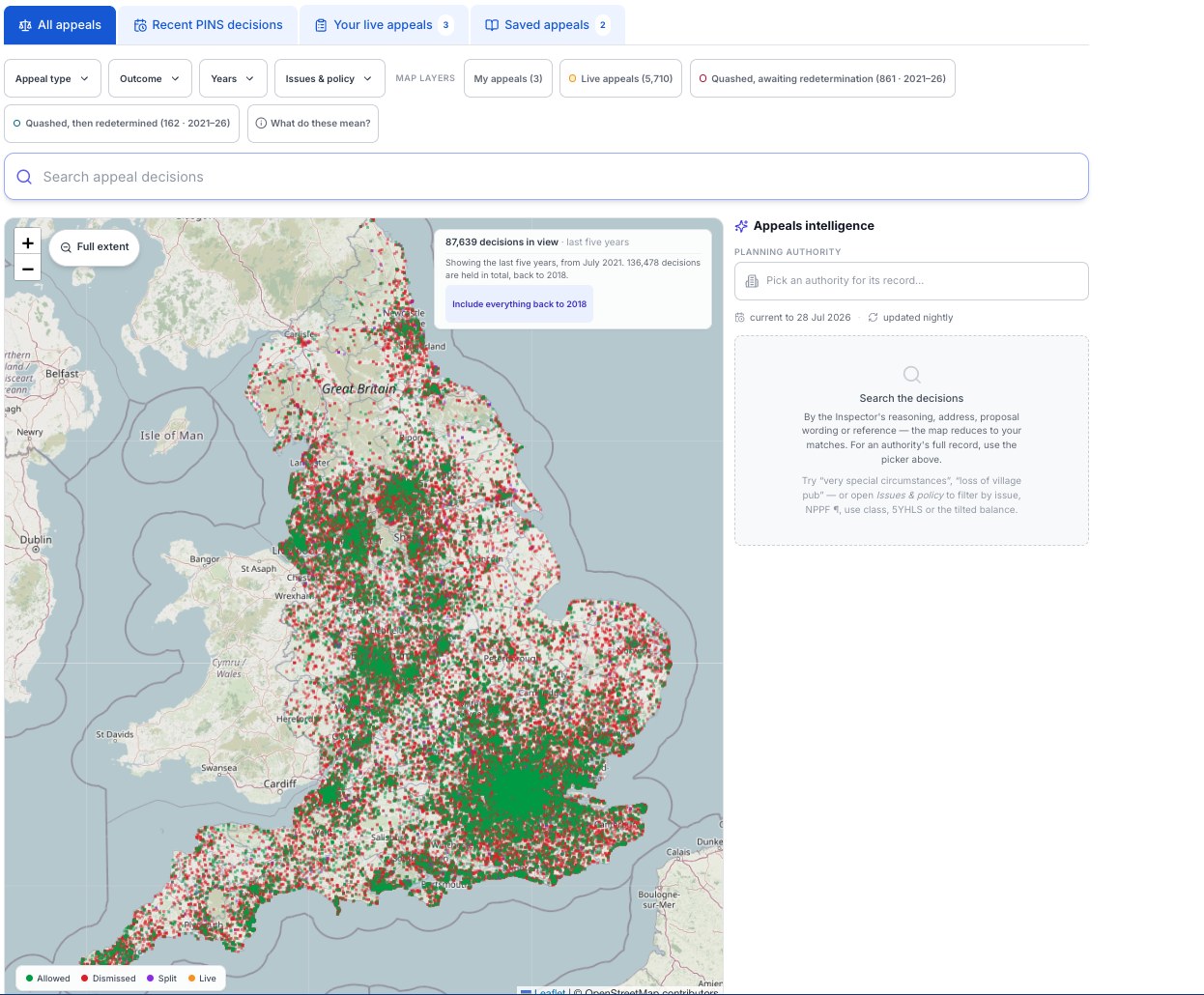Click the 87,639 decisions in view text
Viewport: 1204px width, 995px height.
point(502,242)
